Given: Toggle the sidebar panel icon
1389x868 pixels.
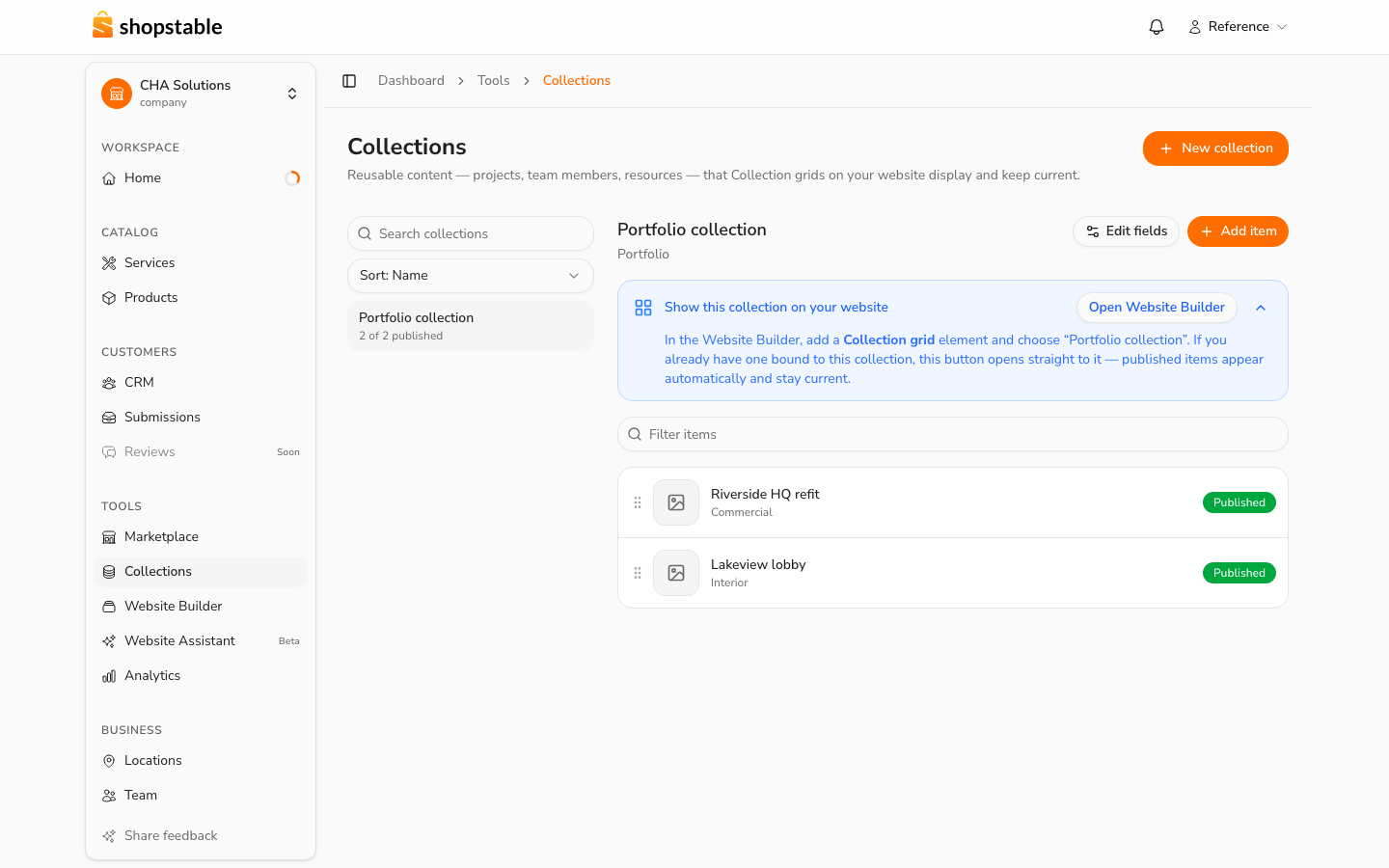Looking at the screenshot, I should tap(349, 81).
